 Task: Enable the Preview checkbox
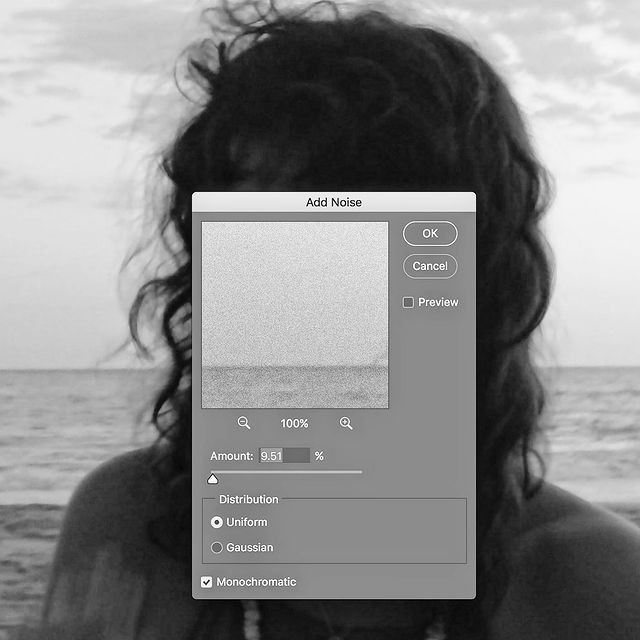click(408, 302)
